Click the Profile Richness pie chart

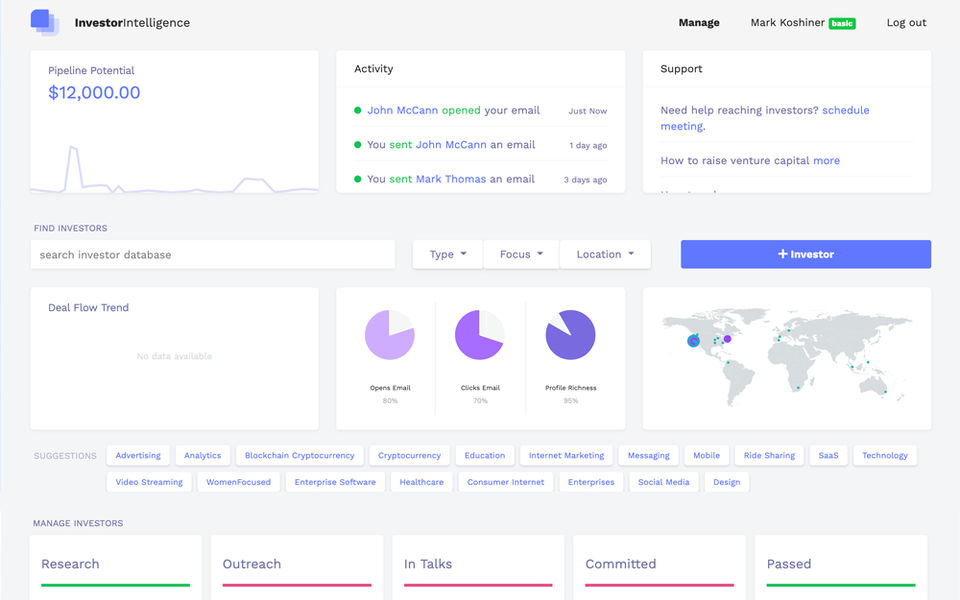pyautogui.click(x=570, y=334)
